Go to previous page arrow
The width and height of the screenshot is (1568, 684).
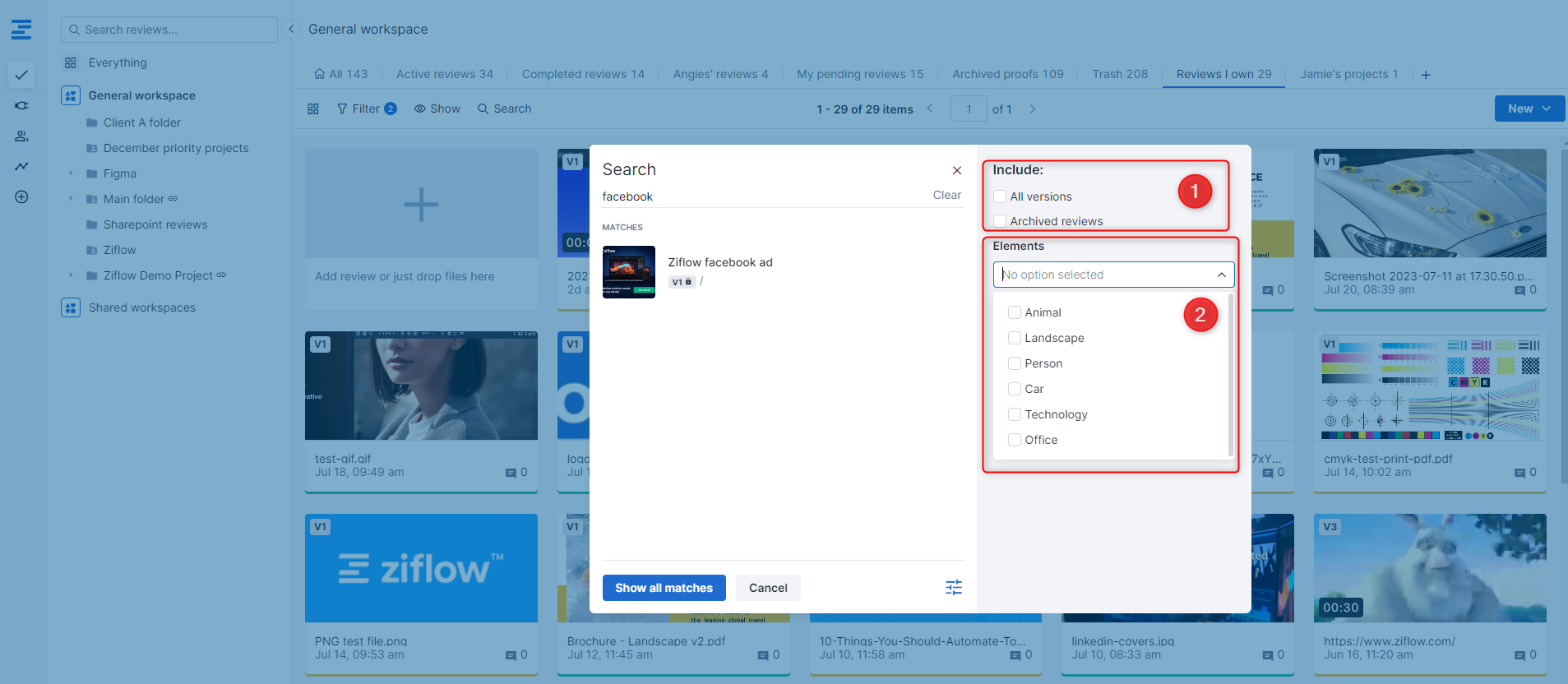point(930,109)
